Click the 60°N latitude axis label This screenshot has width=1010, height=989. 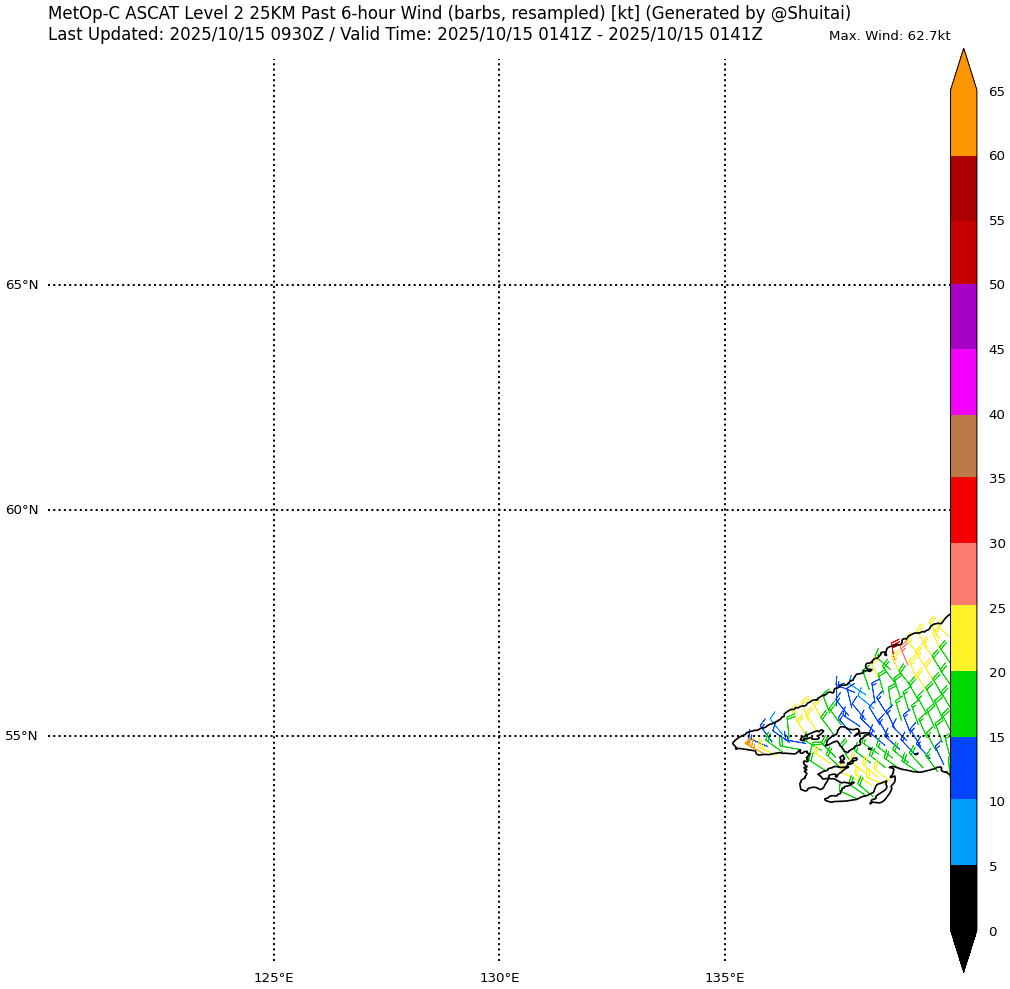(x=22, y=510)
